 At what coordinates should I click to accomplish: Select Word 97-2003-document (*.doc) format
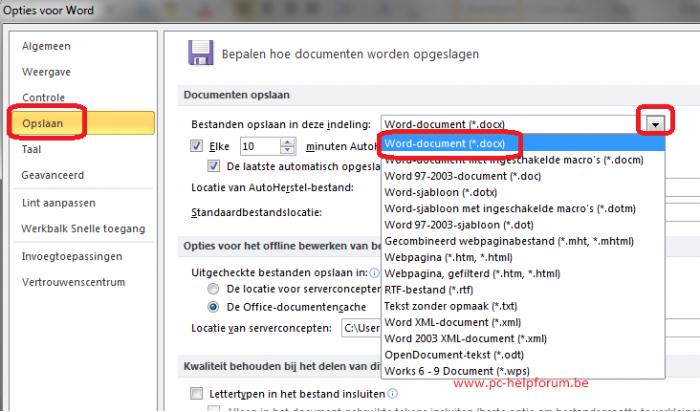(523, 176)
